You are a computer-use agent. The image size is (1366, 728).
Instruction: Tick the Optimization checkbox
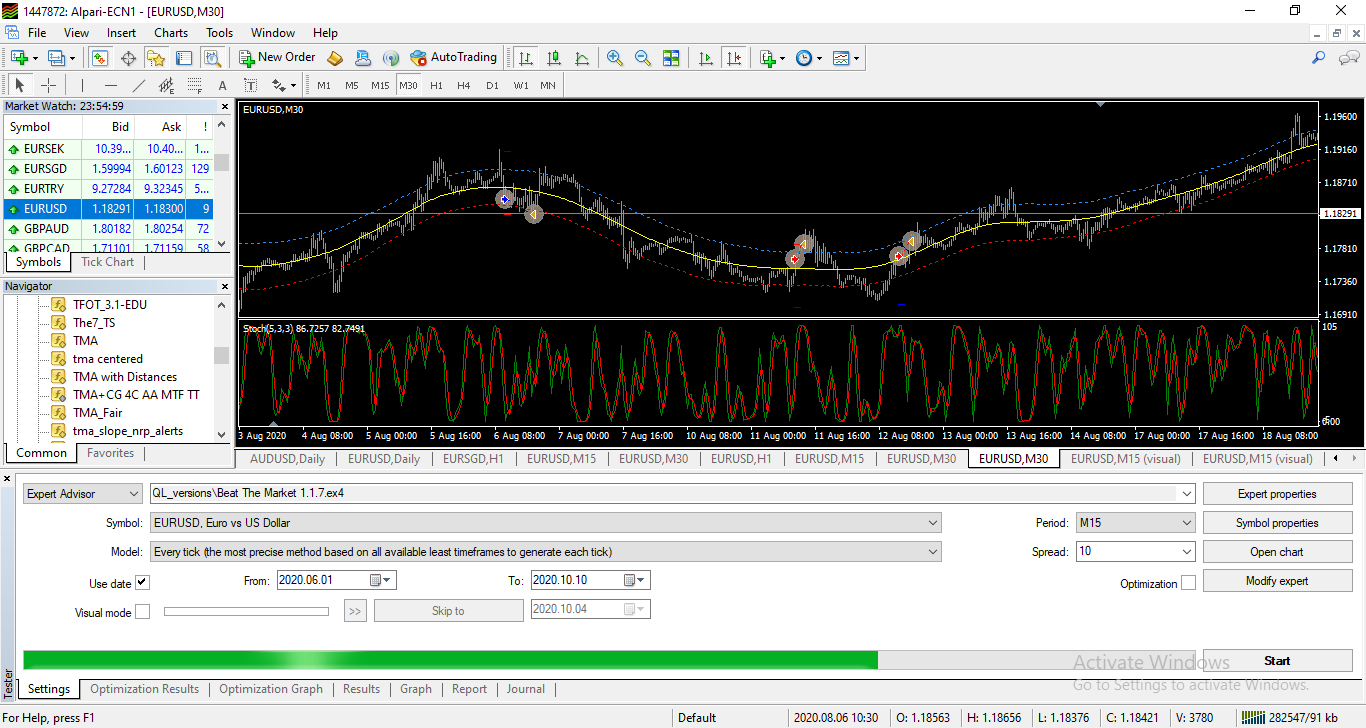point(1188,583)
